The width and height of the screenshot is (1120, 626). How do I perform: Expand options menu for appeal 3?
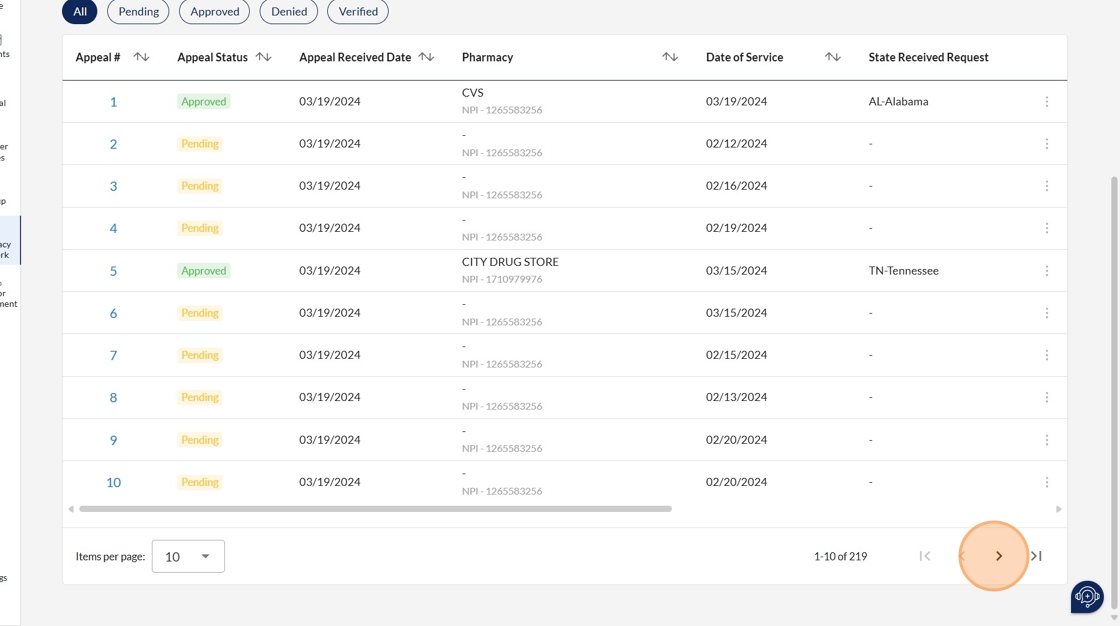[1047, 186]
